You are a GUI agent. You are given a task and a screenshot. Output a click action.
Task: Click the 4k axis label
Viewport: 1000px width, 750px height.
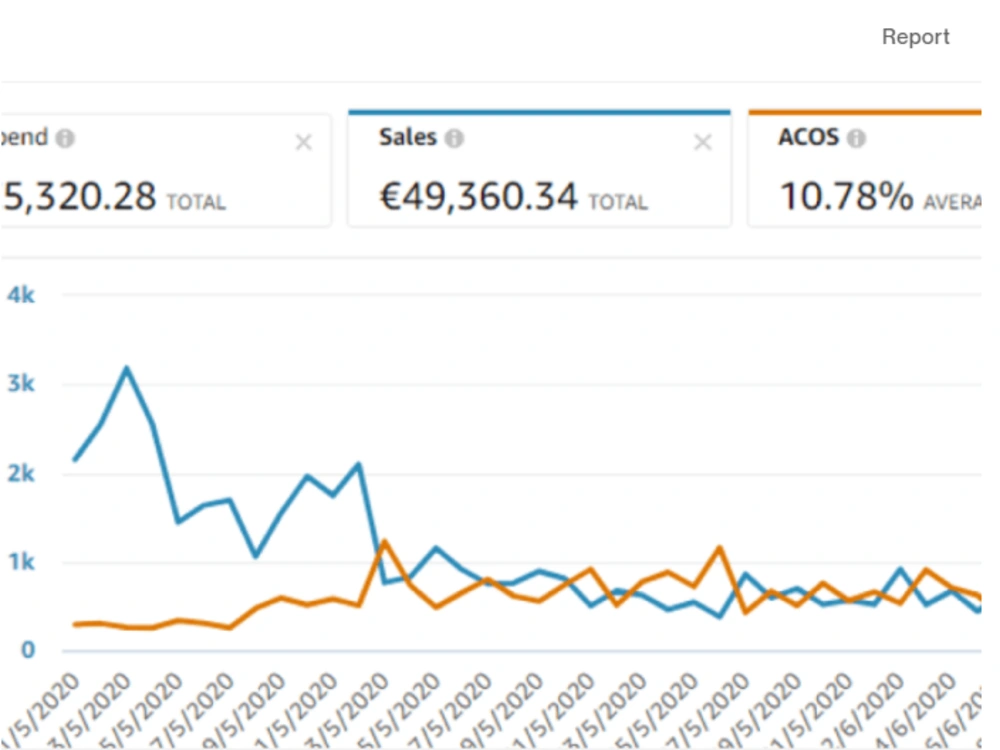click(x=21, y=295)
